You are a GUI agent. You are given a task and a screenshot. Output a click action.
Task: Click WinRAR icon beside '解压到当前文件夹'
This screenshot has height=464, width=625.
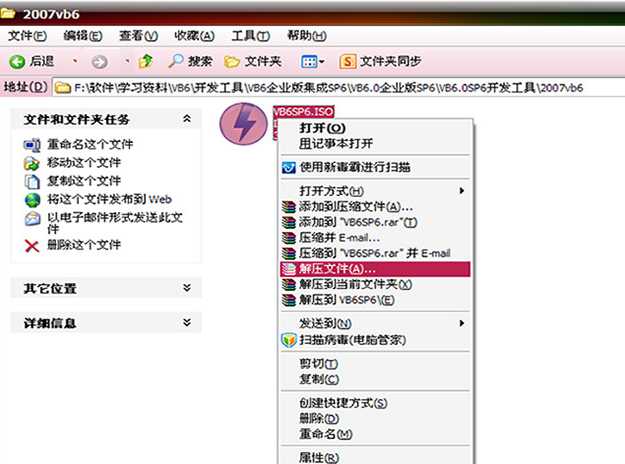point(289,285)
